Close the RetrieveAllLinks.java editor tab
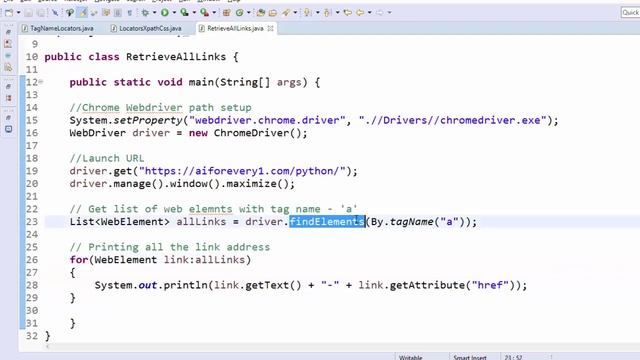This screenshot has height=360, width=640. (270, 28)
